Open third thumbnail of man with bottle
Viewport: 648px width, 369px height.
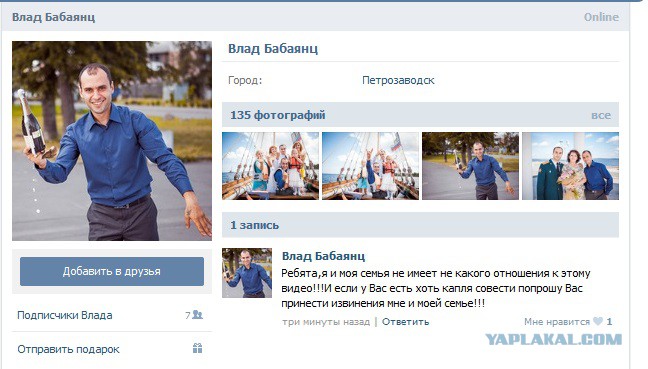click(470, 166)
